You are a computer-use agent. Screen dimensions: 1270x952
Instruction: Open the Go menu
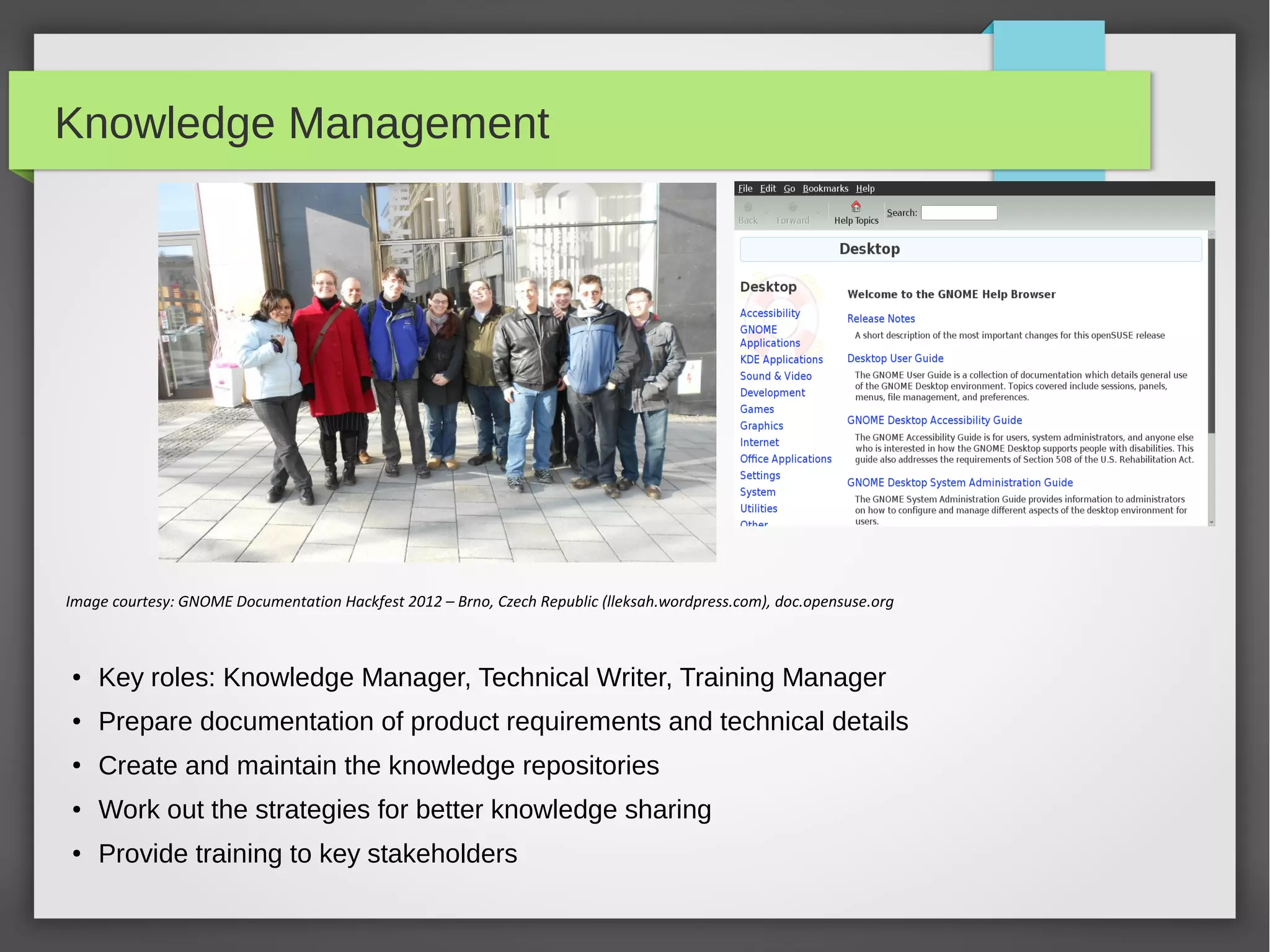click(x=789, y=189)
